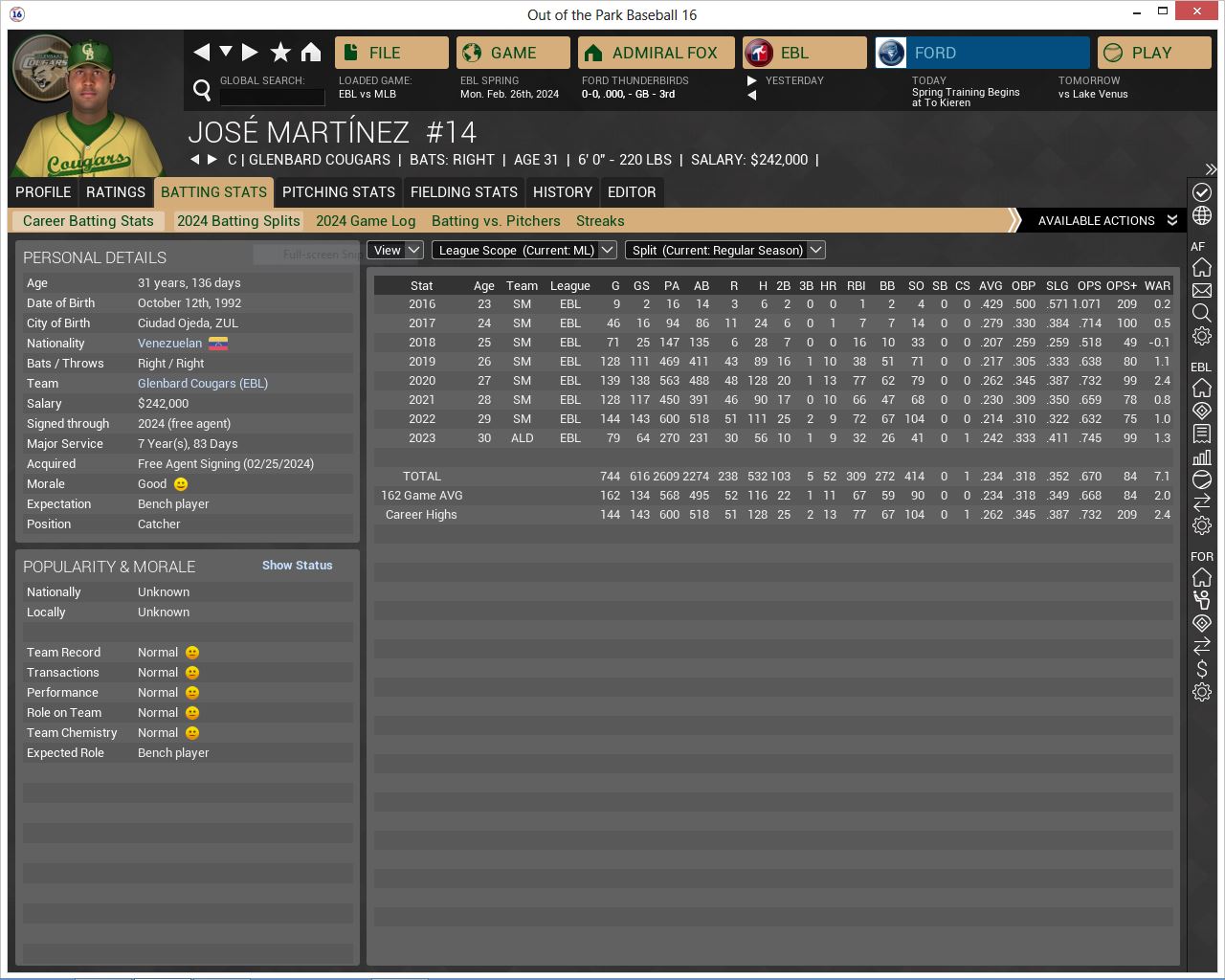Image resolution: width=1225 pixels, height=980 pixels.
Task: Show next player with small right arrow
Action: (x=212, y=160)
